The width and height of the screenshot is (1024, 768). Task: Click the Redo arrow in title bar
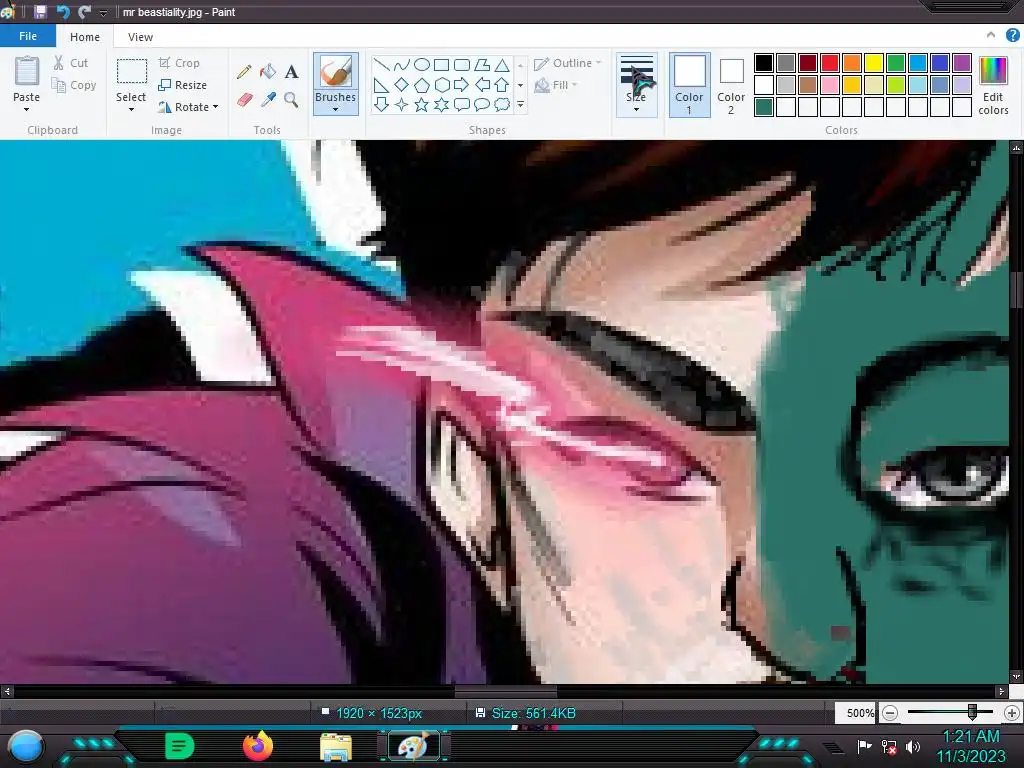coord(84,12)
